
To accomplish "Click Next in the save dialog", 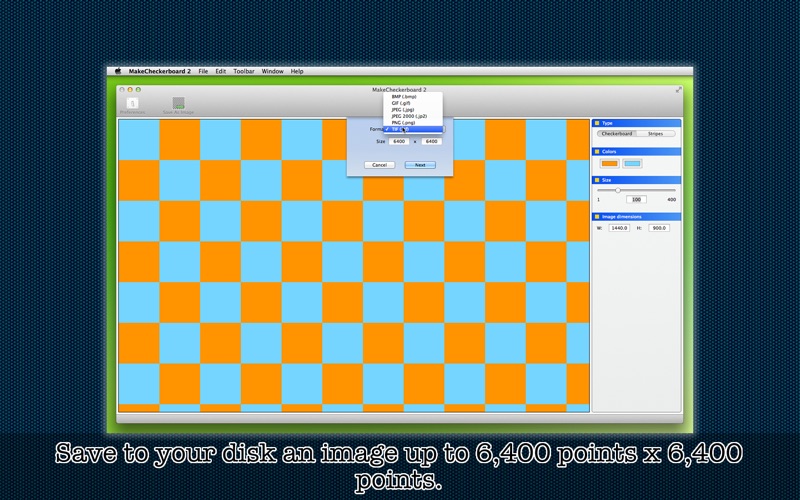I will [420, 165].
